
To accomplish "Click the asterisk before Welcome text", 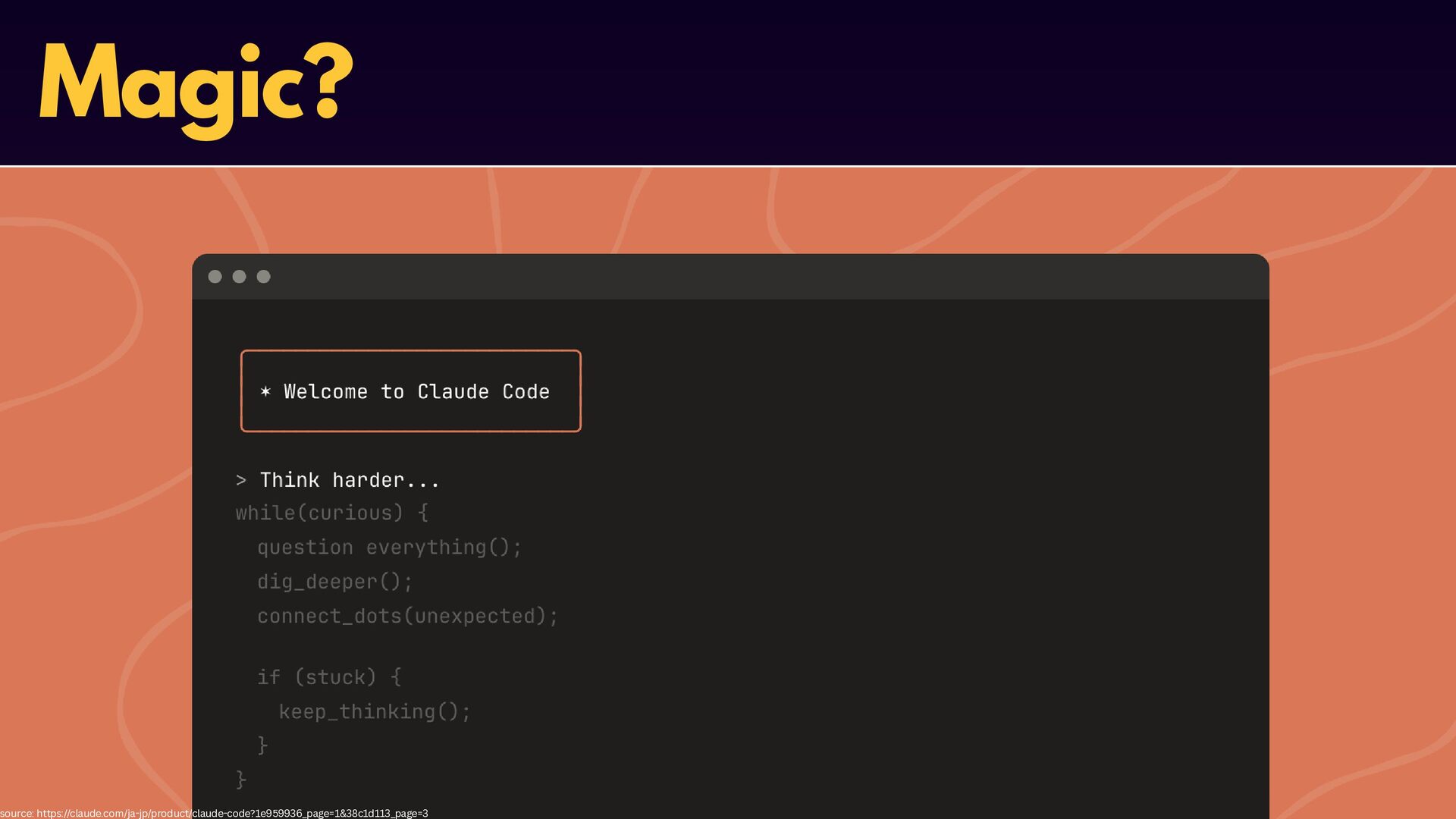I will [x=265, y=391].
